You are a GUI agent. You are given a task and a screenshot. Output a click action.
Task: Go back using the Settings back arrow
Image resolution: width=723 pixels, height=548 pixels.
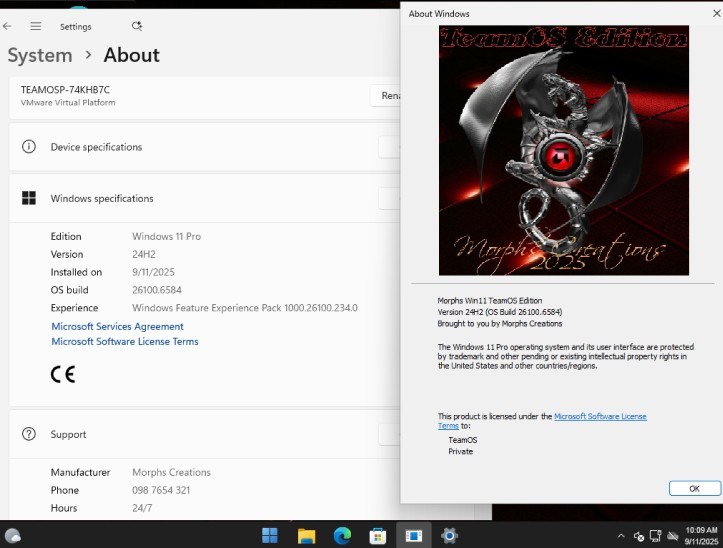[7, 26]
